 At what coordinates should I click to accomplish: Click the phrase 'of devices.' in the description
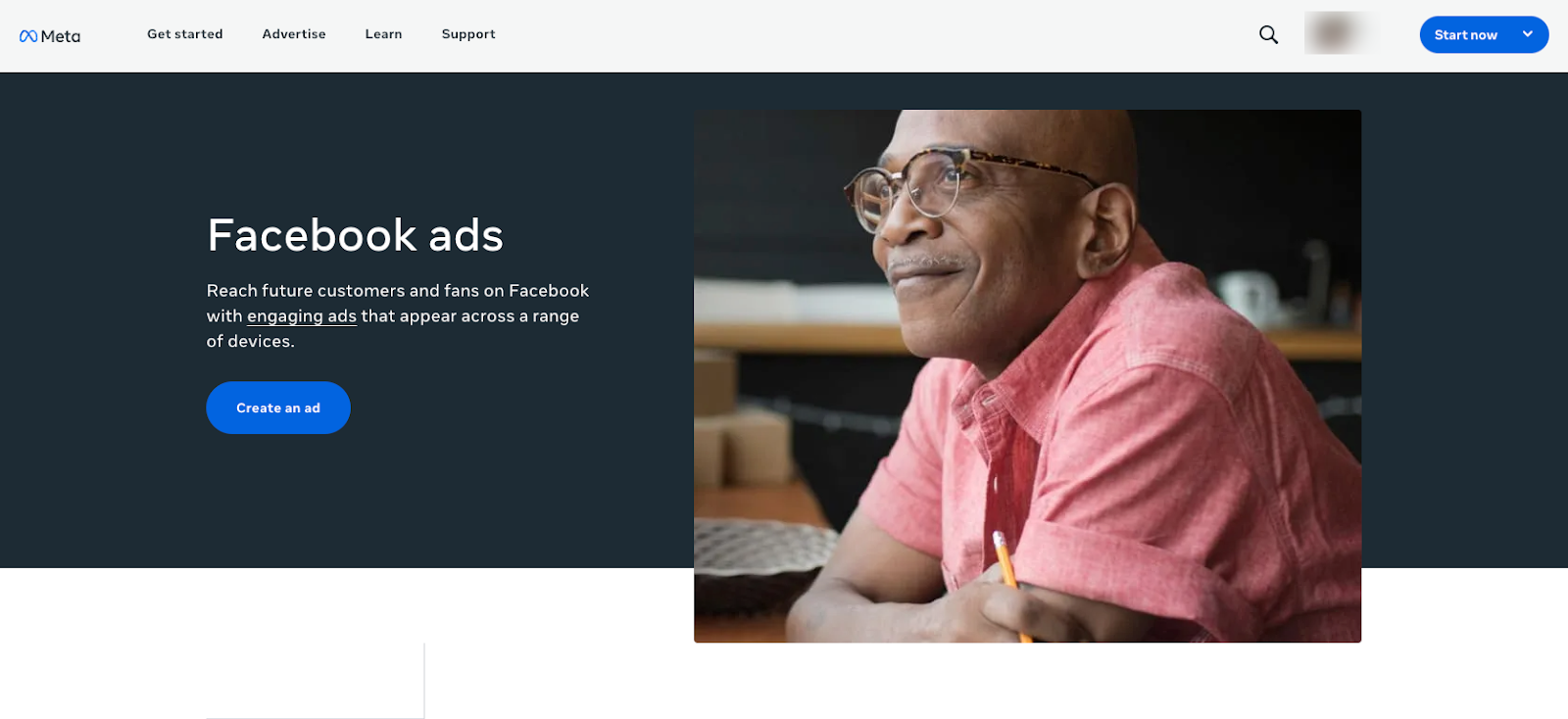pyautogui.click(x=250, y=342)
